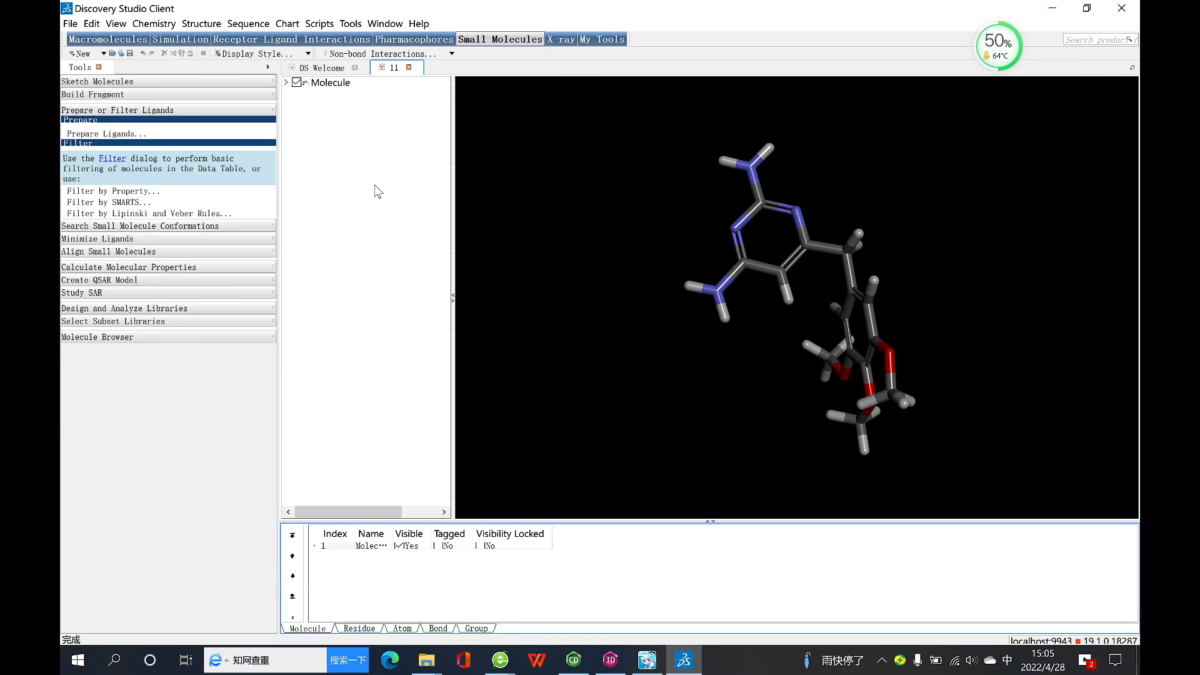Click the Open file folder toolbar icon
The image size is (1200, 675).
(x=112, y=54)
